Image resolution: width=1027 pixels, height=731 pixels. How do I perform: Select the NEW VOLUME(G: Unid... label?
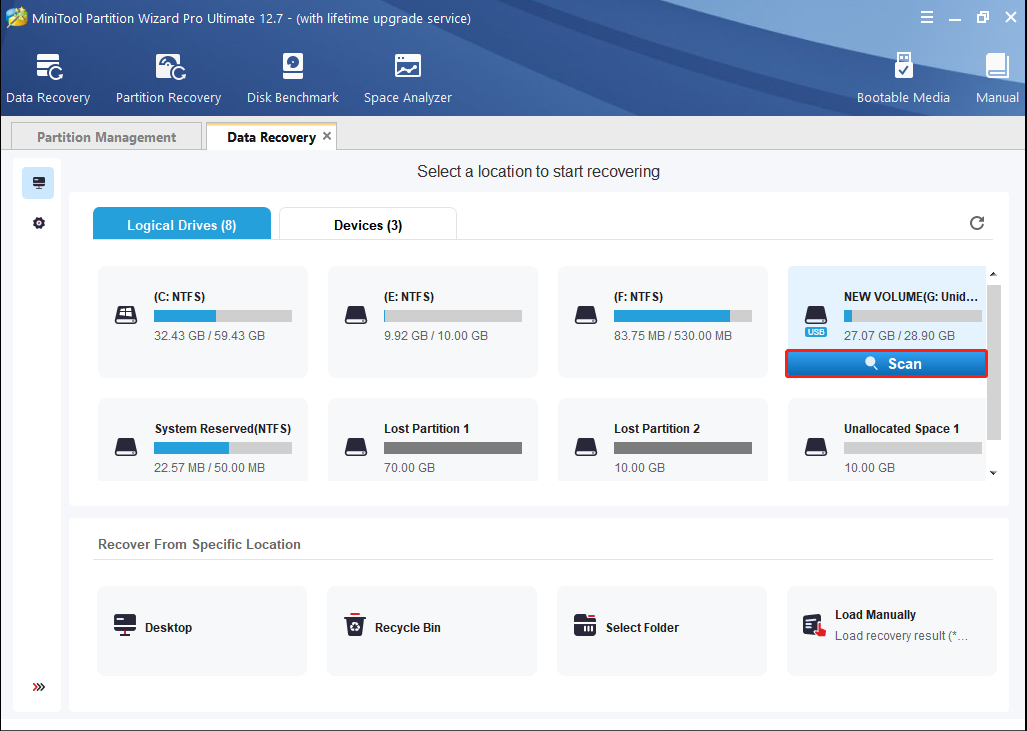(910, 297)
